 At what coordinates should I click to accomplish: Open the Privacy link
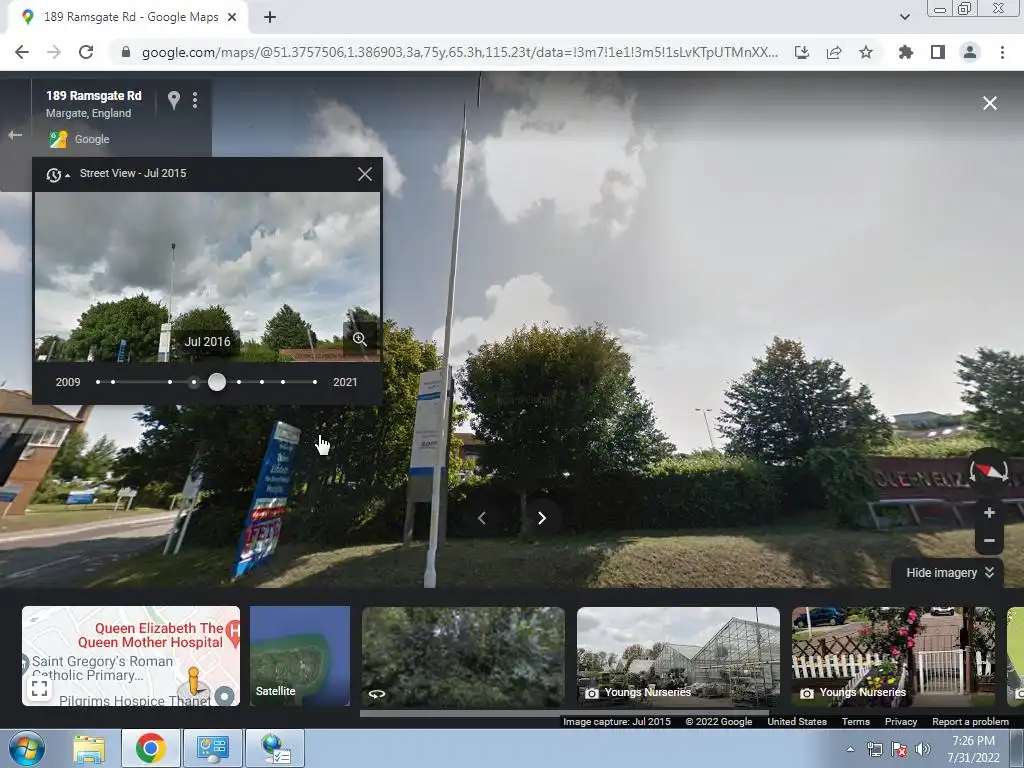[x=901, y=722]
